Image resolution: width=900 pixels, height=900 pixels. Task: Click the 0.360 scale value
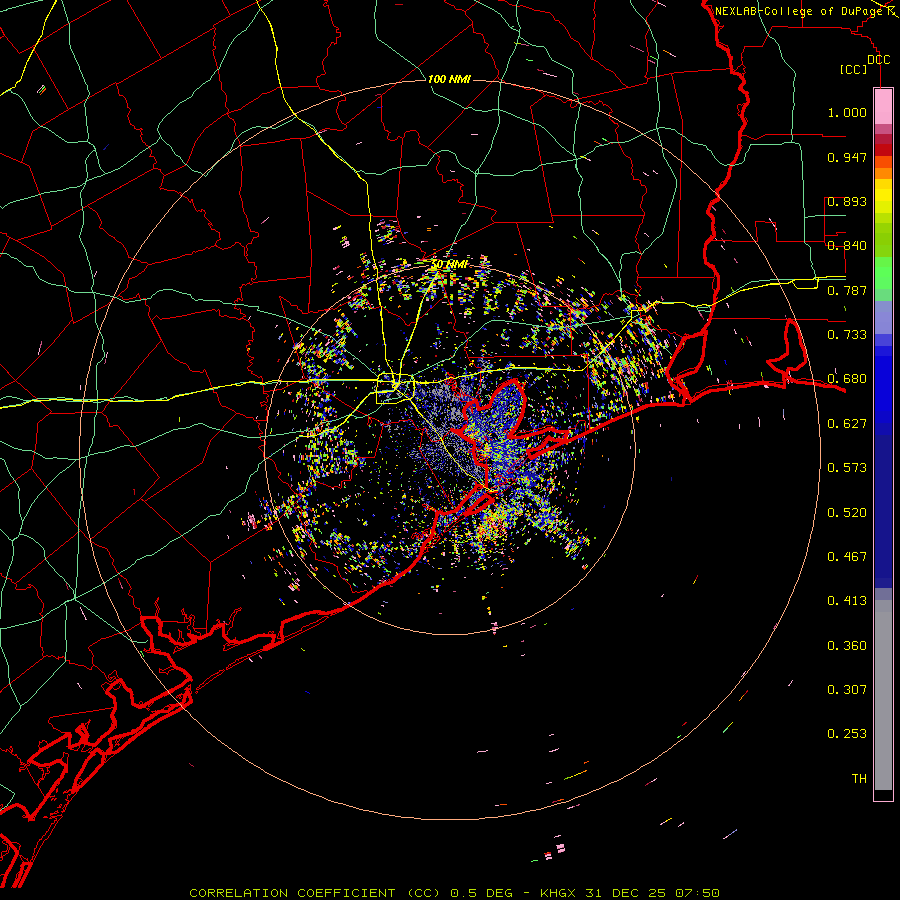coord(847,646)
